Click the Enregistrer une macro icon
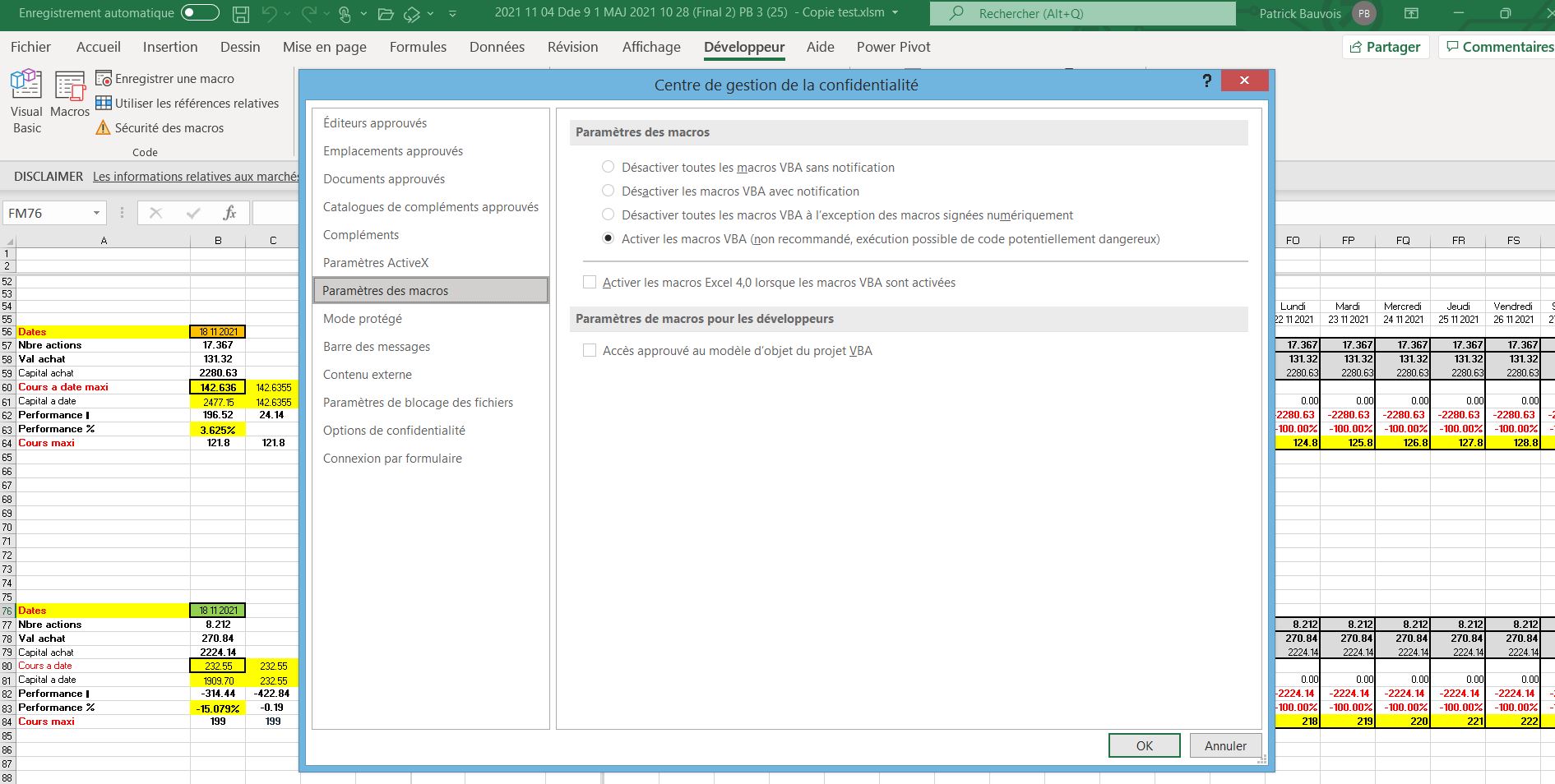 tap(104, 79)
